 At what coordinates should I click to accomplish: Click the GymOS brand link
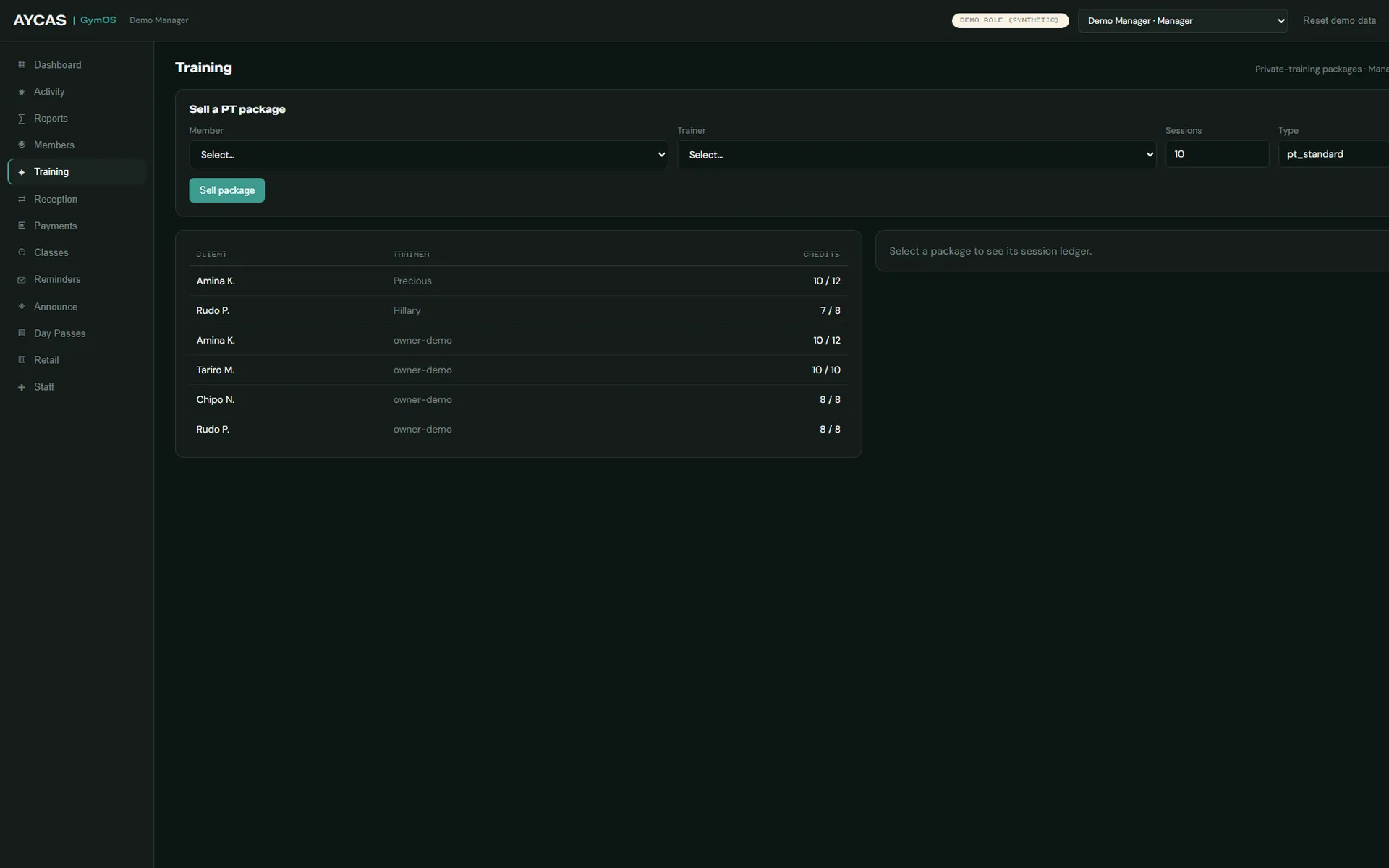tap(98, 20)
